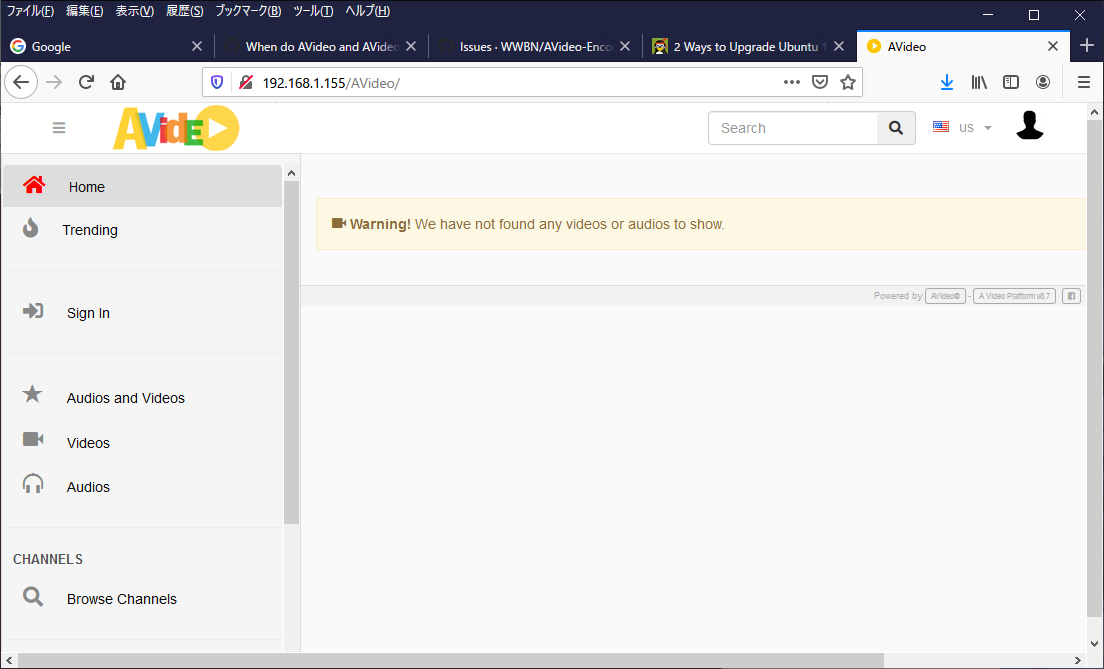The image size is (1104, 669).
Task: Click the AVideo® footer button
Action: [945, 296]
